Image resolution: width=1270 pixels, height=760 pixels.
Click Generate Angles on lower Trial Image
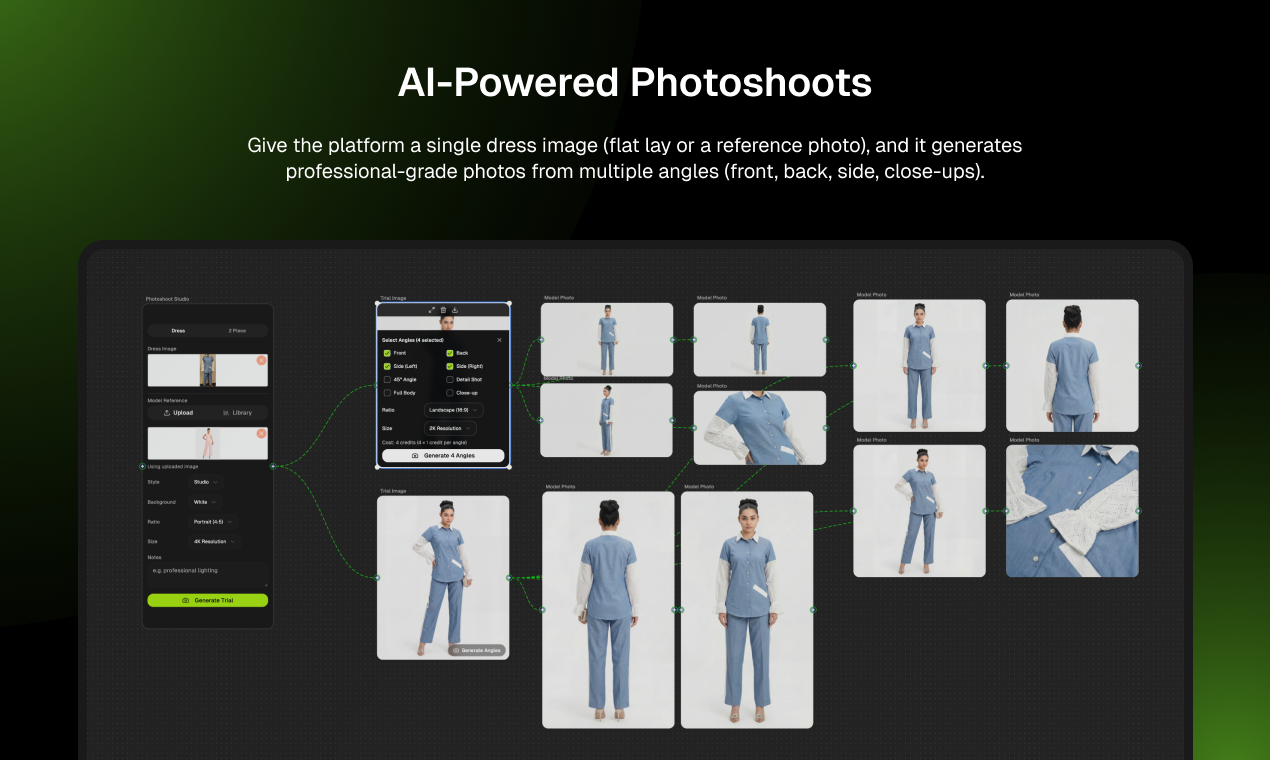tap(476, 650)
